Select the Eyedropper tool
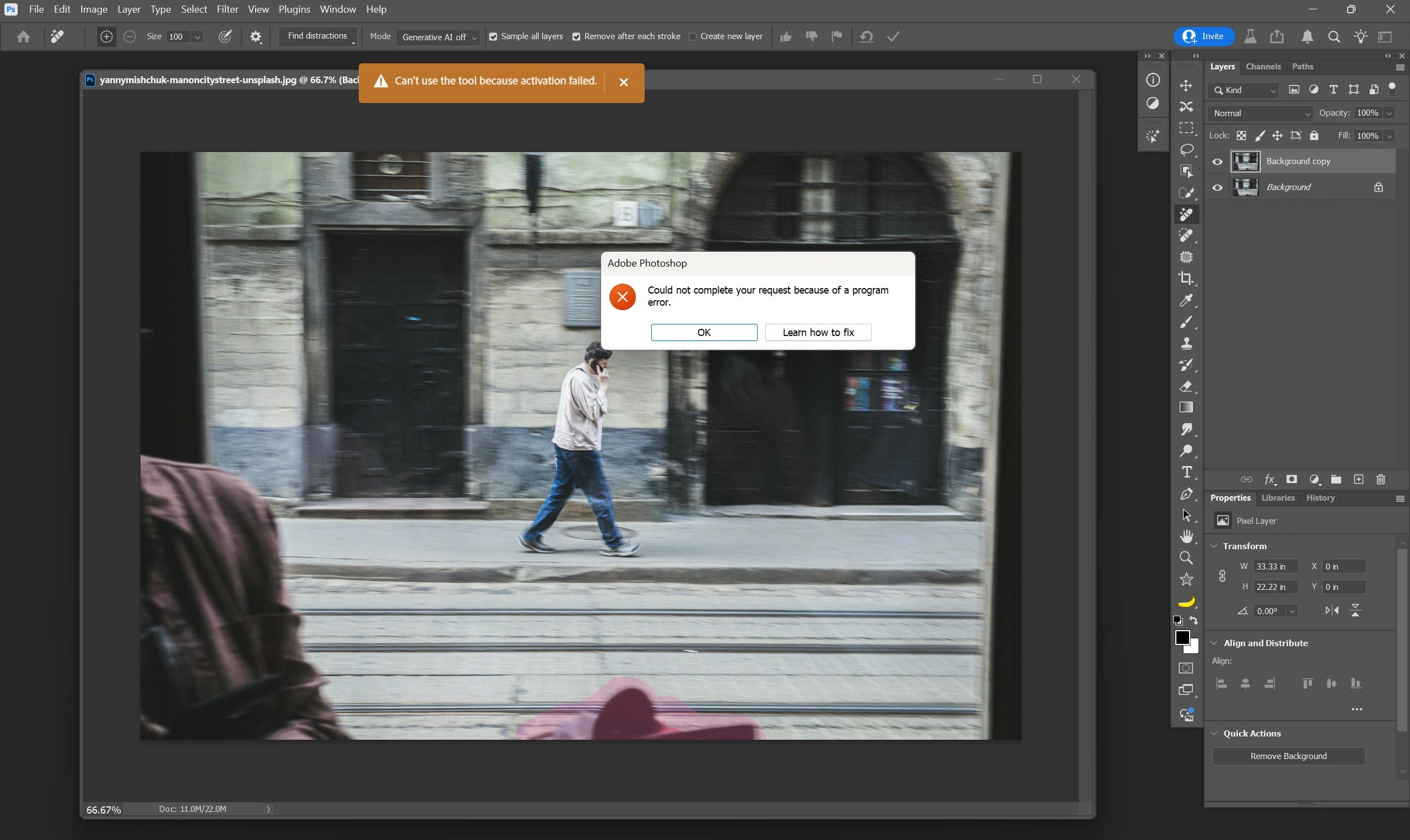1410x840 pixels. (x=1186, y=300)
